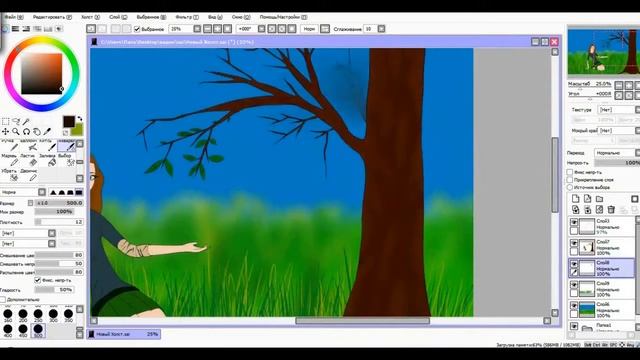Hide layer Слой3 with eye icon
This screenshot has height=360, width=640.
(x=574, y=222)
